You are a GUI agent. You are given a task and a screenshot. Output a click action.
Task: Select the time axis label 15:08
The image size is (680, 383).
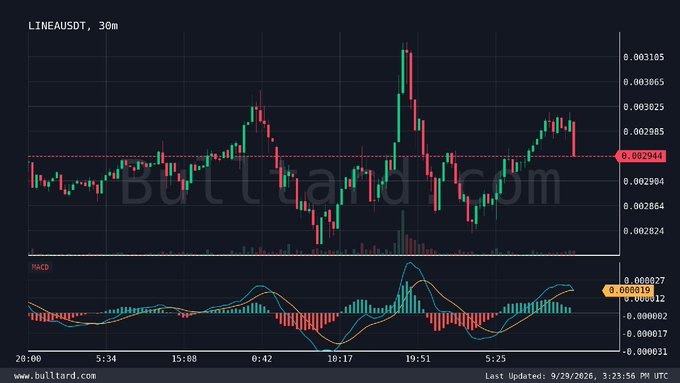[x=184, y=359]
